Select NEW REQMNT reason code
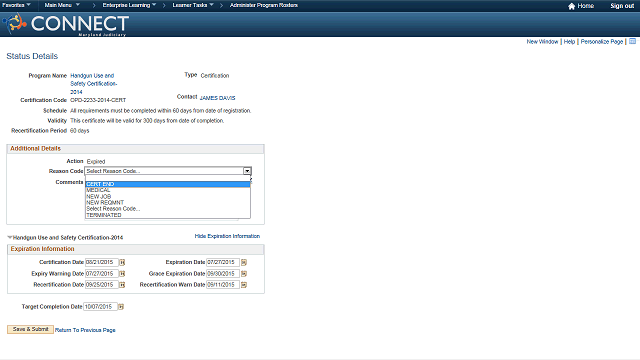The image size is (640, 360). [x=168, y=202]
